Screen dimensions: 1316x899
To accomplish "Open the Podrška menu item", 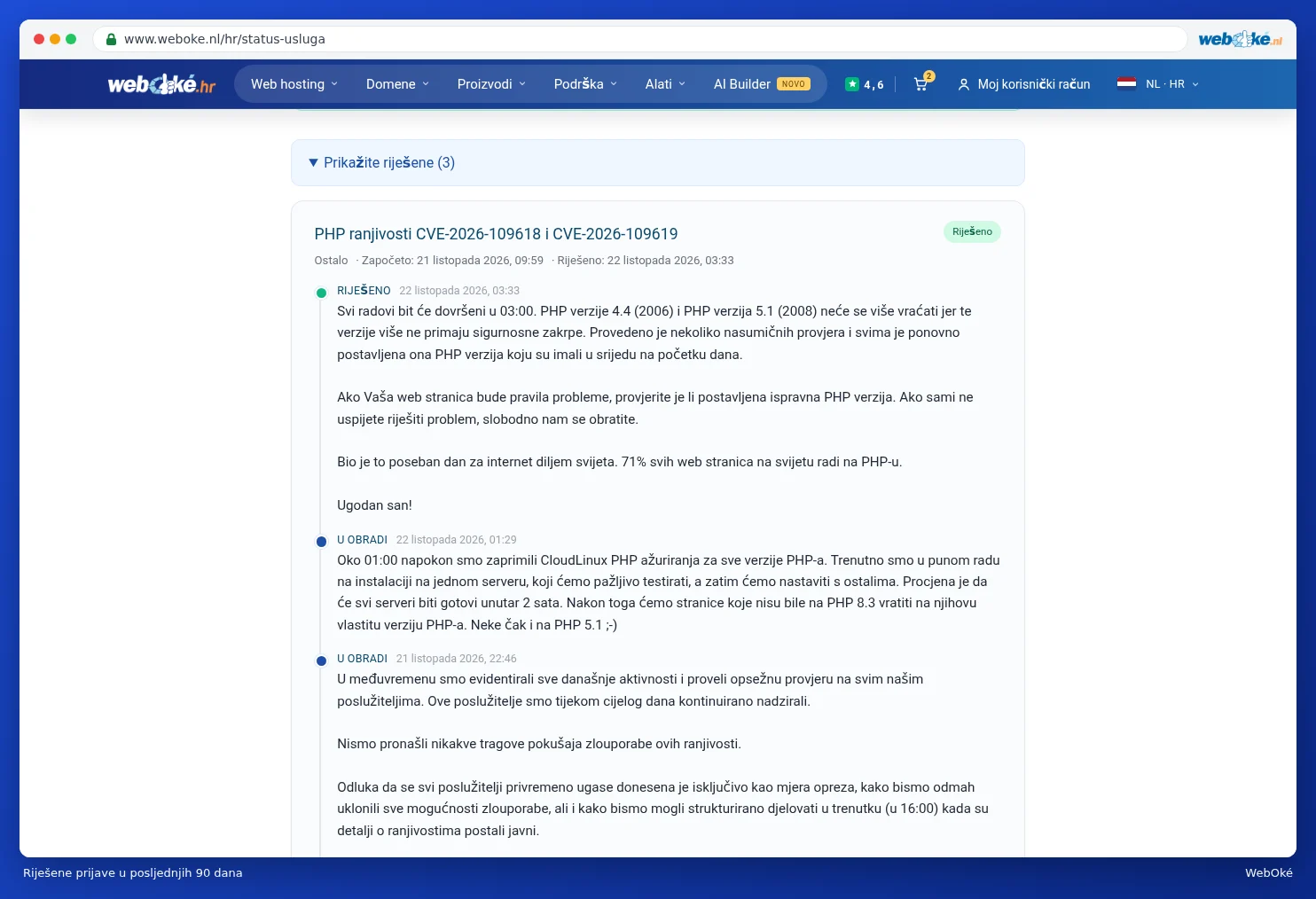I will (585, 84).
